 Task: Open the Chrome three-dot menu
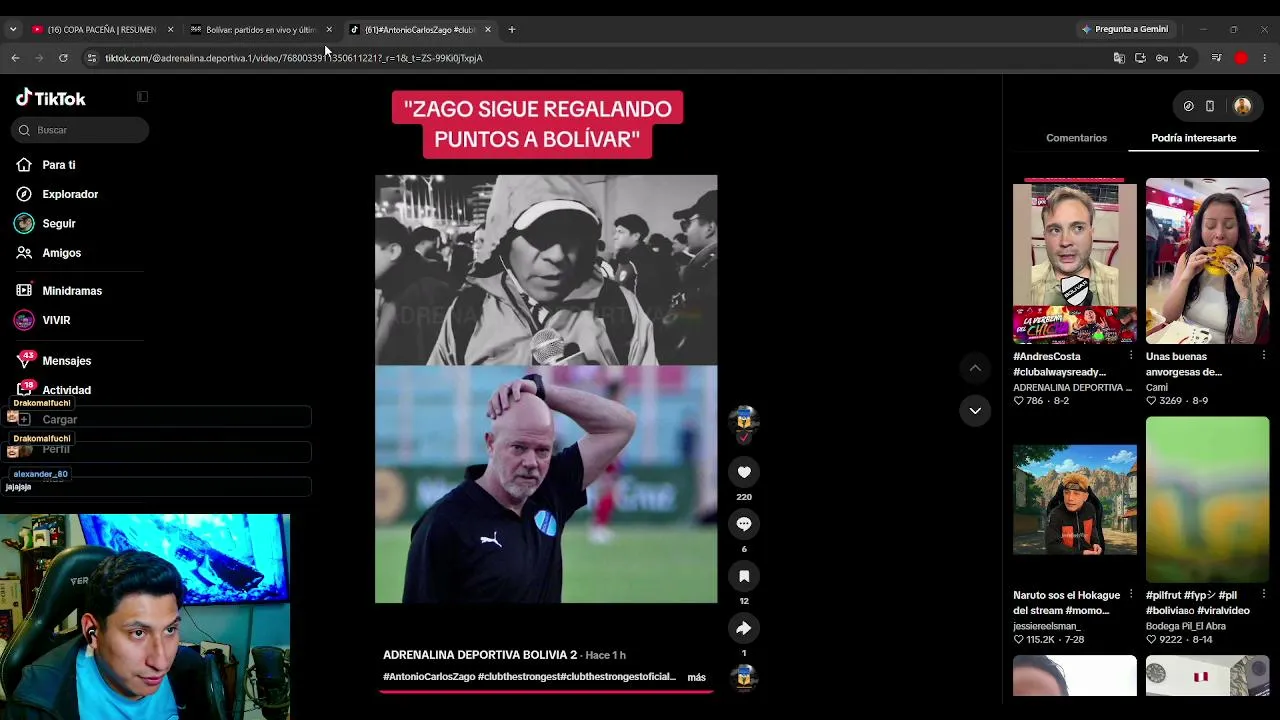[1265, 58]
